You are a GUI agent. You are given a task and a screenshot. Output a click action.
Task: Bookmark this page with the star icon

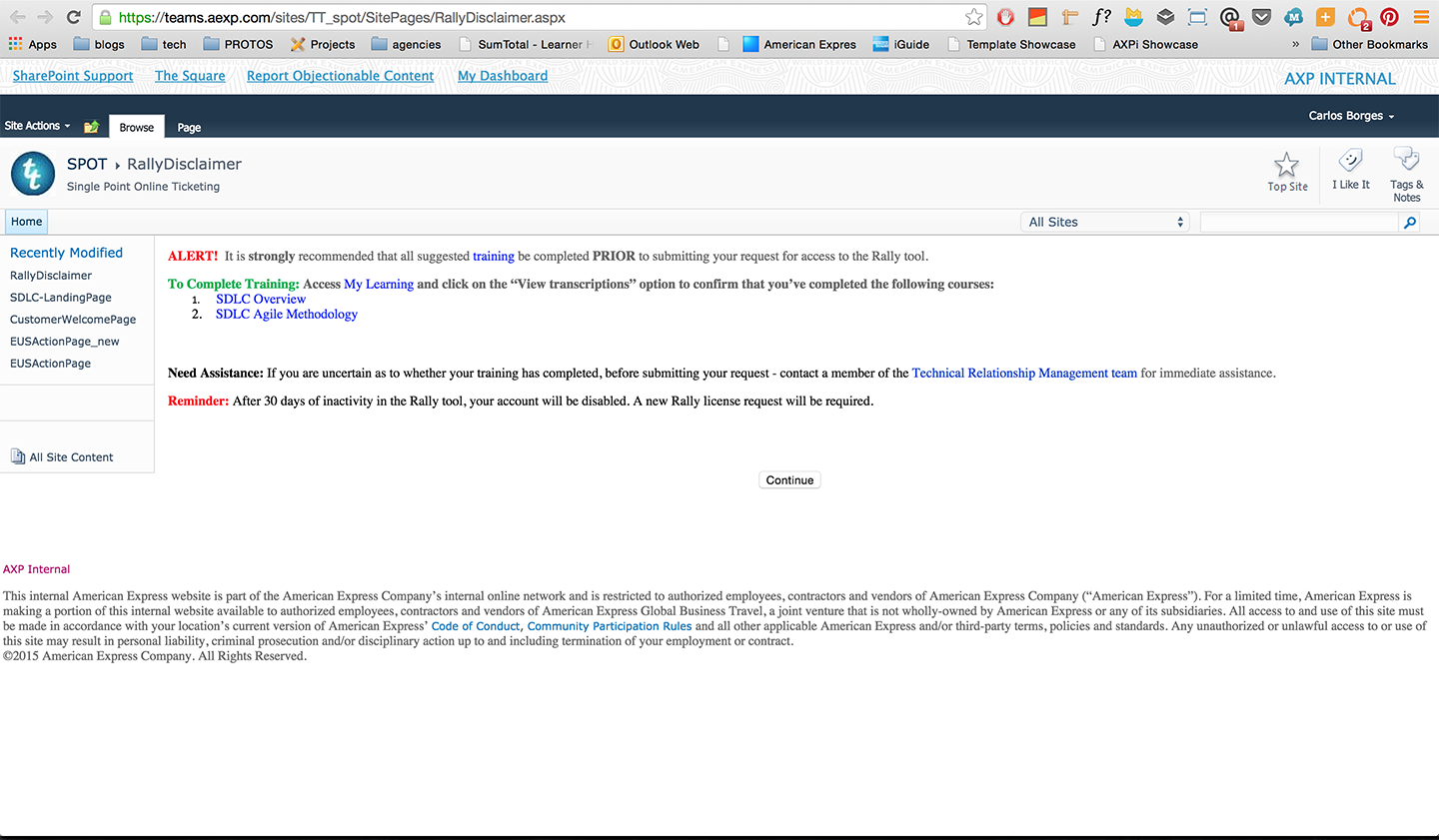coord(974,17)
